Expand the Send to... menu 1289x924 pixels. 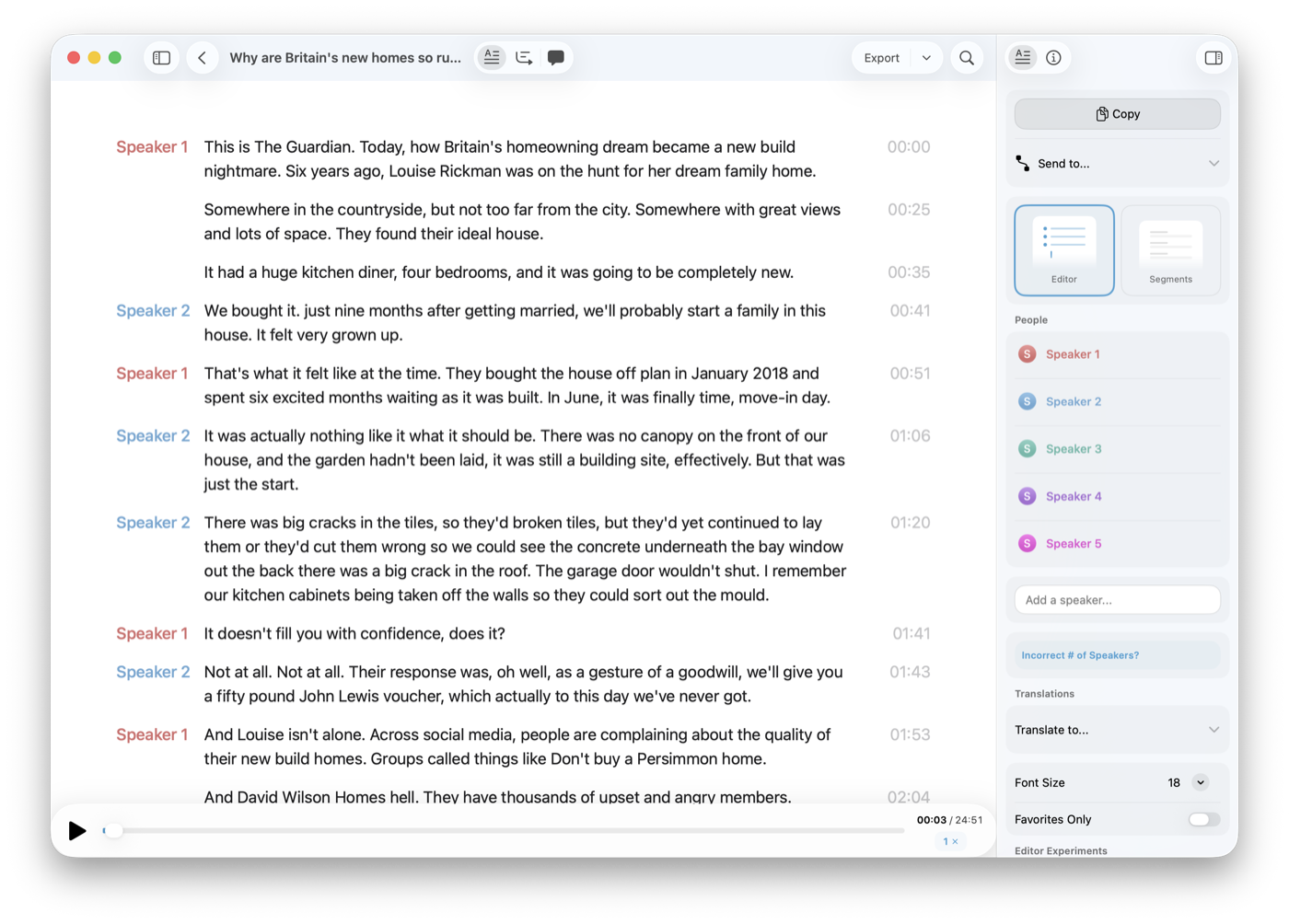tap(1118, 163)
